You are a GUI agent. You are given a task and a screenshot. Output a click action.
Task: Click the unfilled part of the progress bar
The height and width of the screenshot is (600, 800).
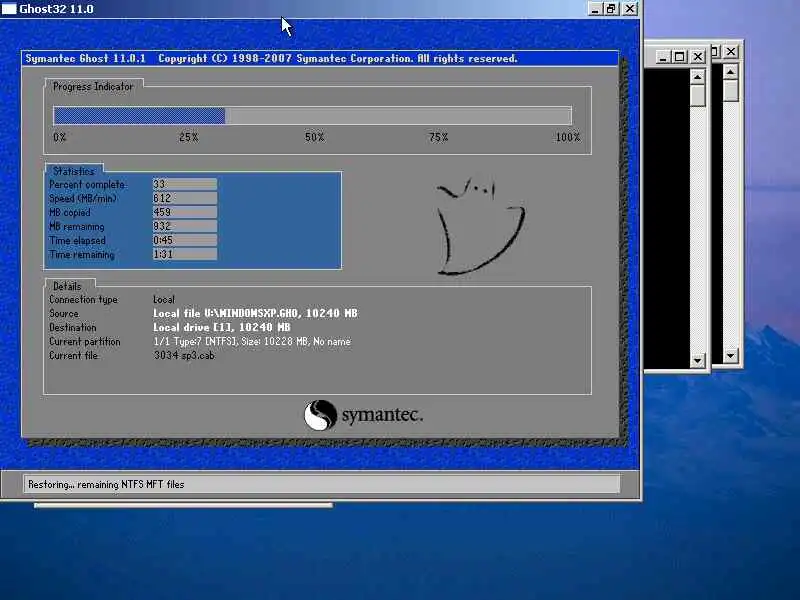[398, 116]
